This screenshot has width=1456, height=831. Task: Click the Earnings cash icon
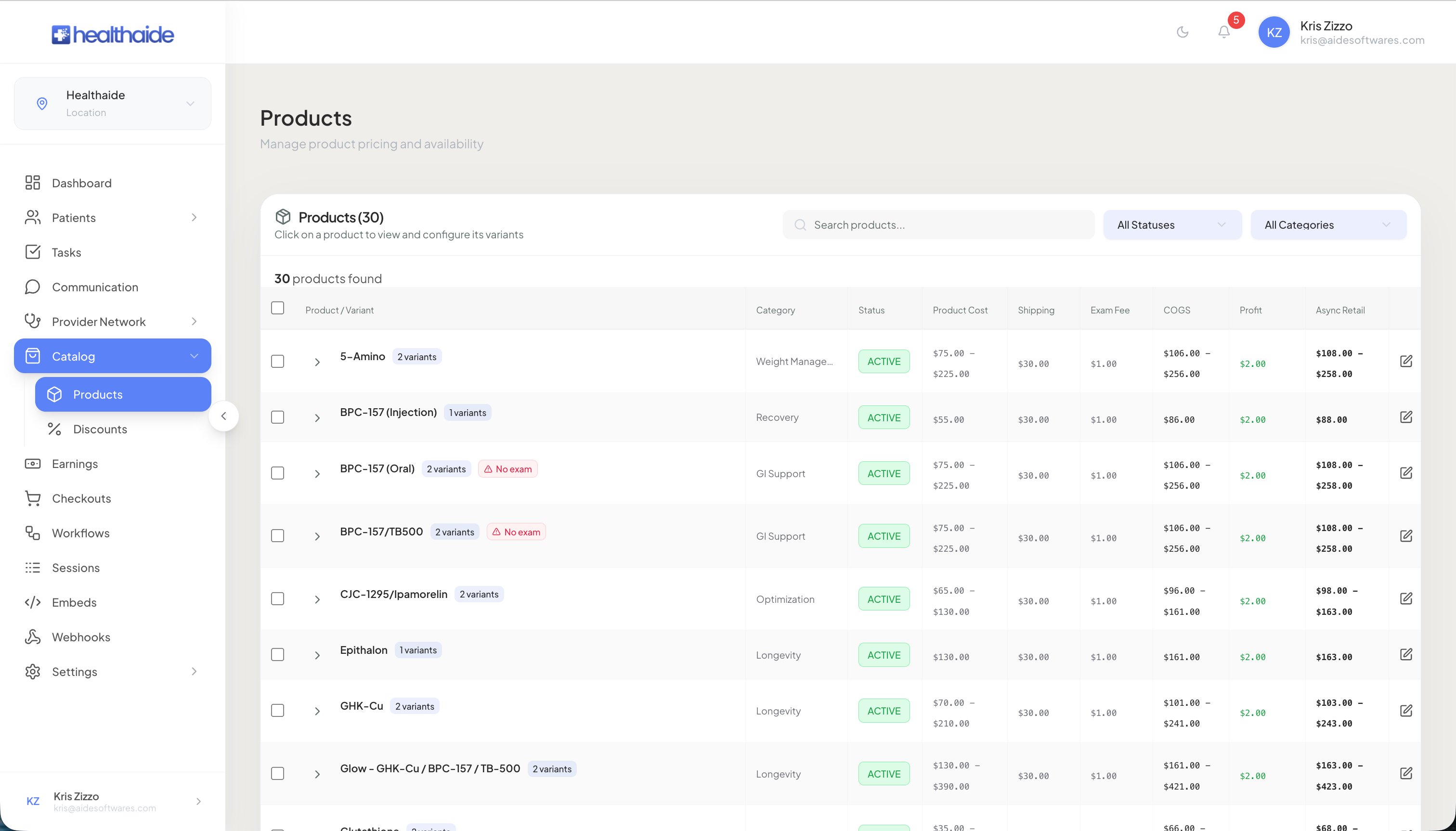(x=33, y=464)
